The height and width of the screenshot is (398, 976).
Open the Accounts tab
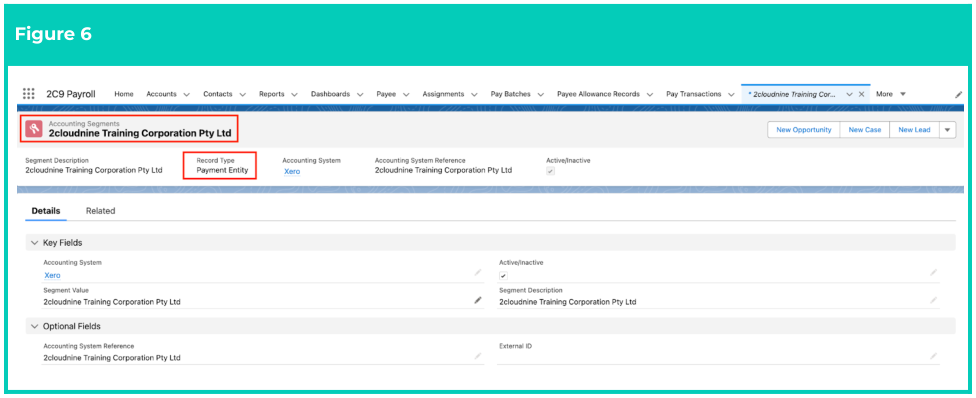(x=161, y=94)
